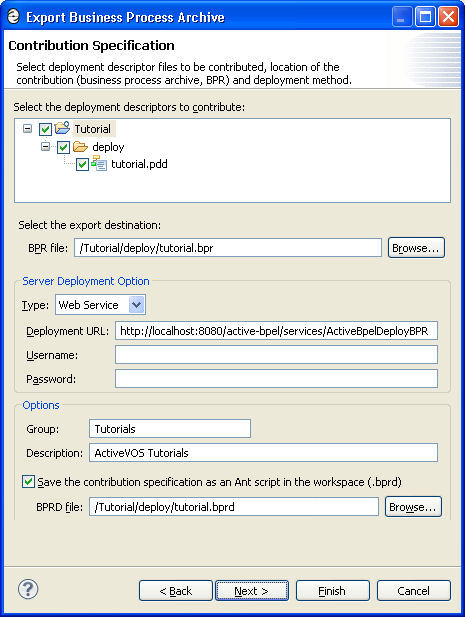Click the tutorial.pdd file icon

tap(99, 163)
